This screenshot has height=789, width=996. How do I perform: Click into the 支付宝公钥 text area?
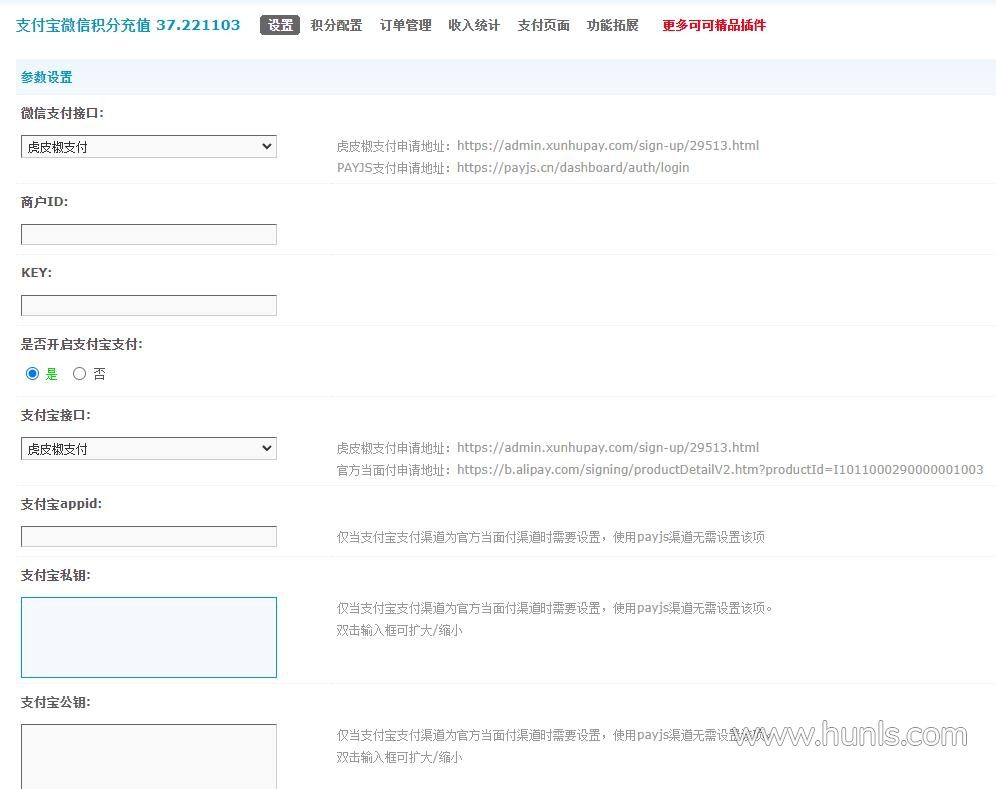[x=149, y=757]
